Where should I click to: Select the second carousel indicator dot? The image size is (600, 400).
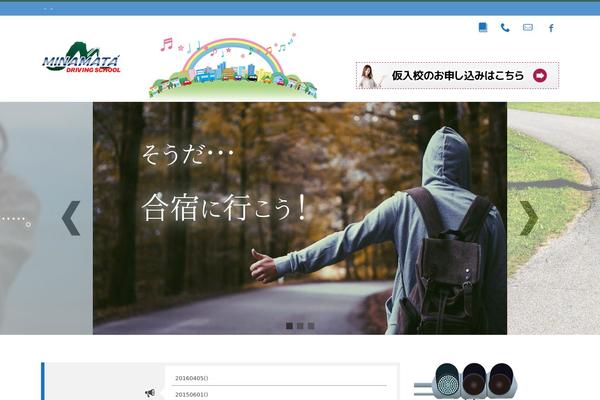[x=300, y=326]
